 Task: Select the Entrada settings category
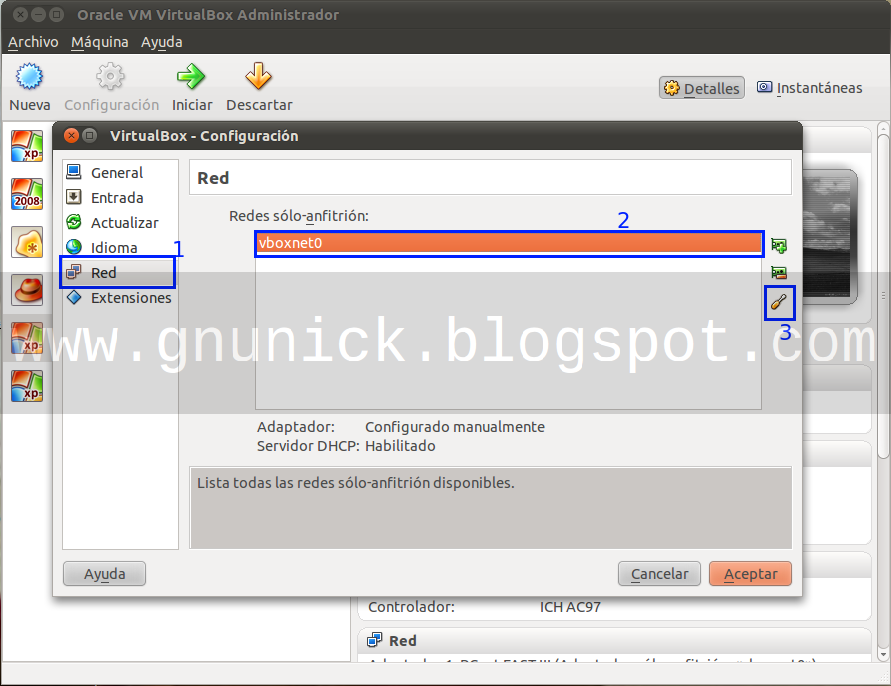(116, 197)
